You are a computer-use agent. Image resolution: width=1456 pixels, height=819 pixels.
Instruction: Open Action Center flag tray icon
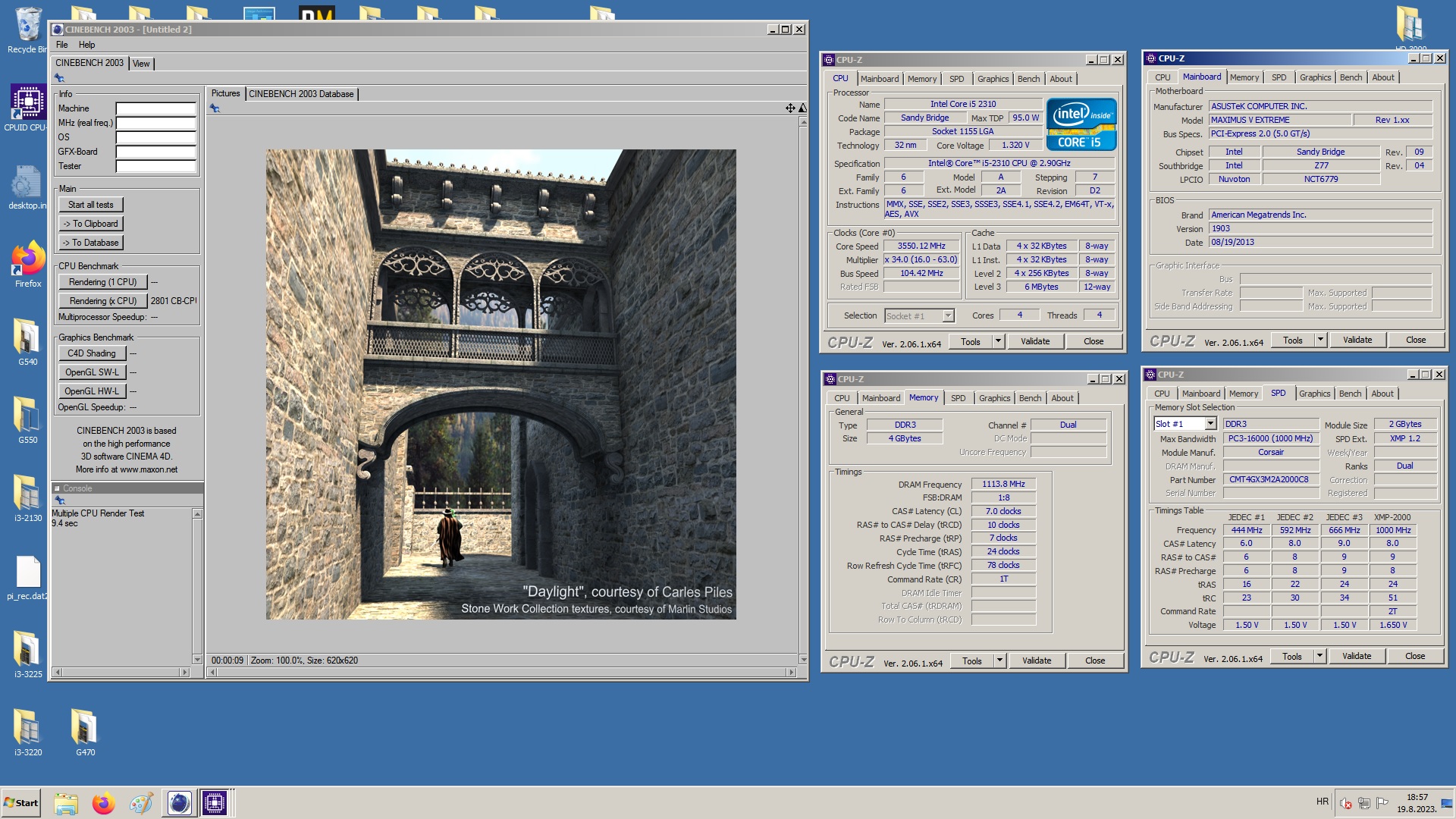point(1382,803)
